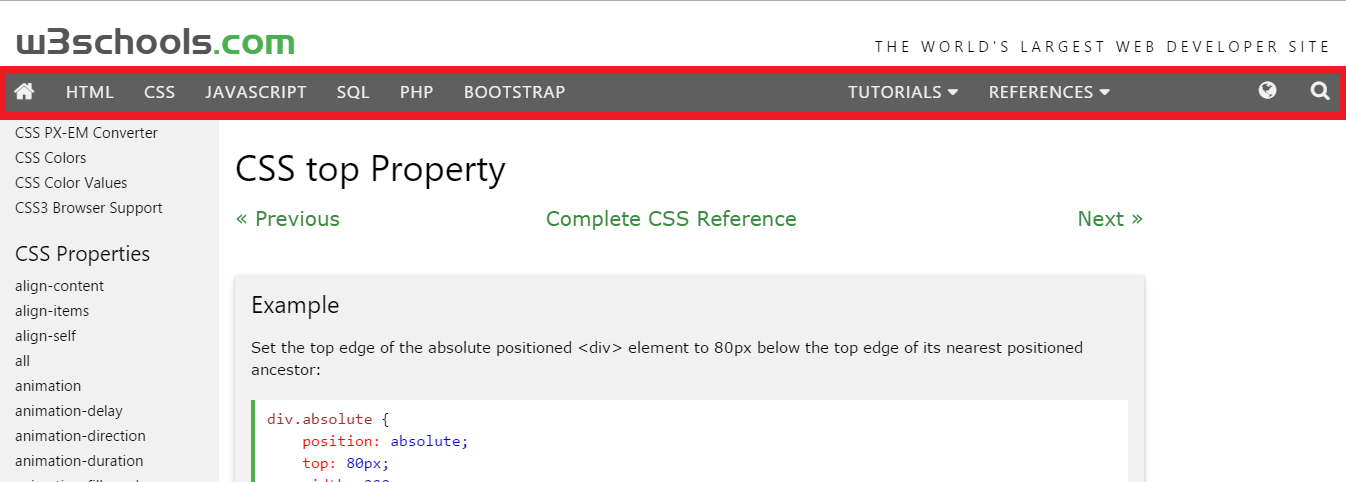1346x482 pixels.
Task: Open CSS3 Browser Support sidebar link
Action: [x=89, y=208]
